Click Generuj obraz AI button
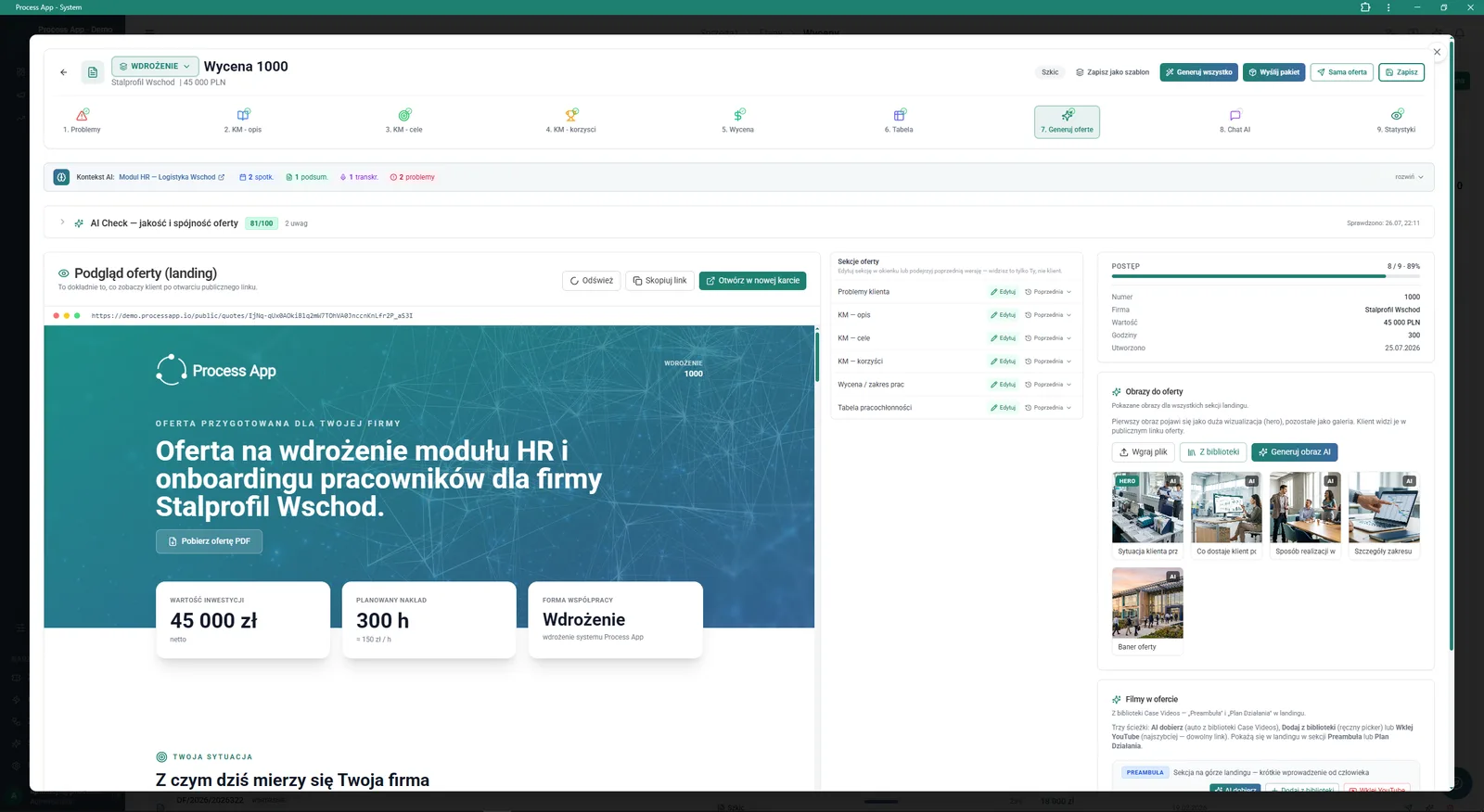 coord(1294,452)
